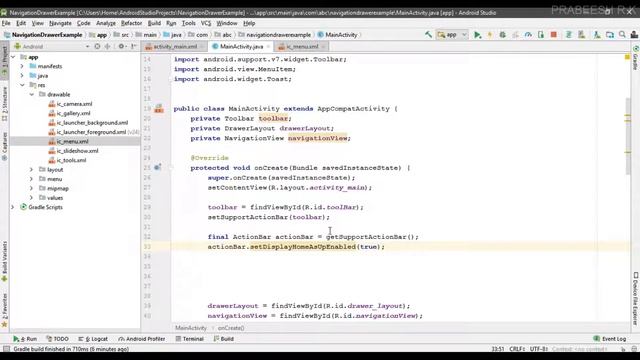Select ic_gallery.xml file
The width and height of the screenshot is (640, 360).
click(x=69, y=113)
